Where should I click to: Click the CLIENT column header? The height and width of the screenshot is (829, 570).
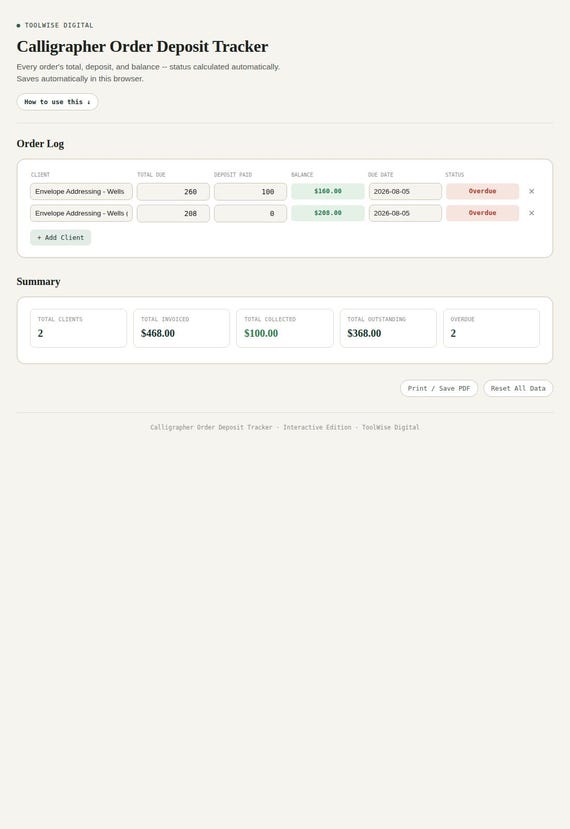pos(40,174)
